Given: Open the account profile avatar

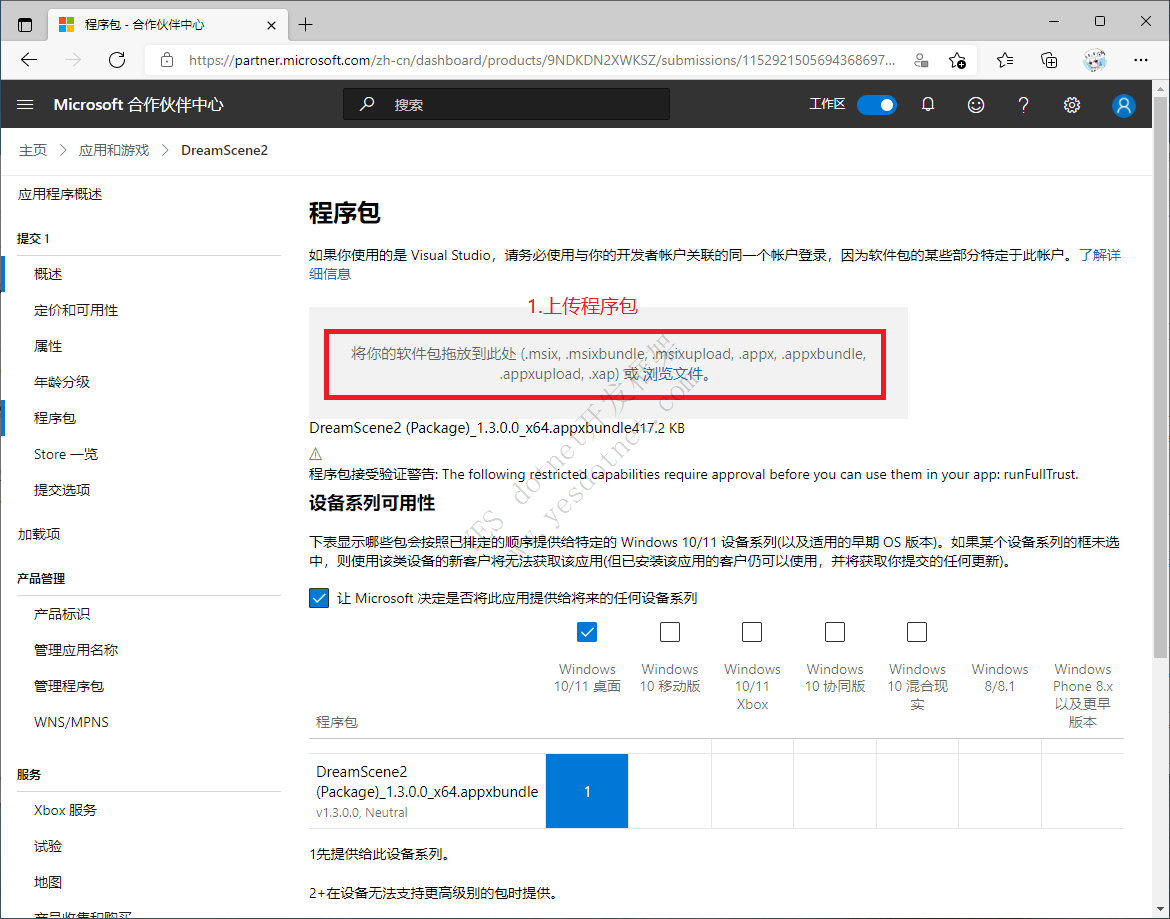Looking at the screenshot, I should click(x=1123, y=105).
